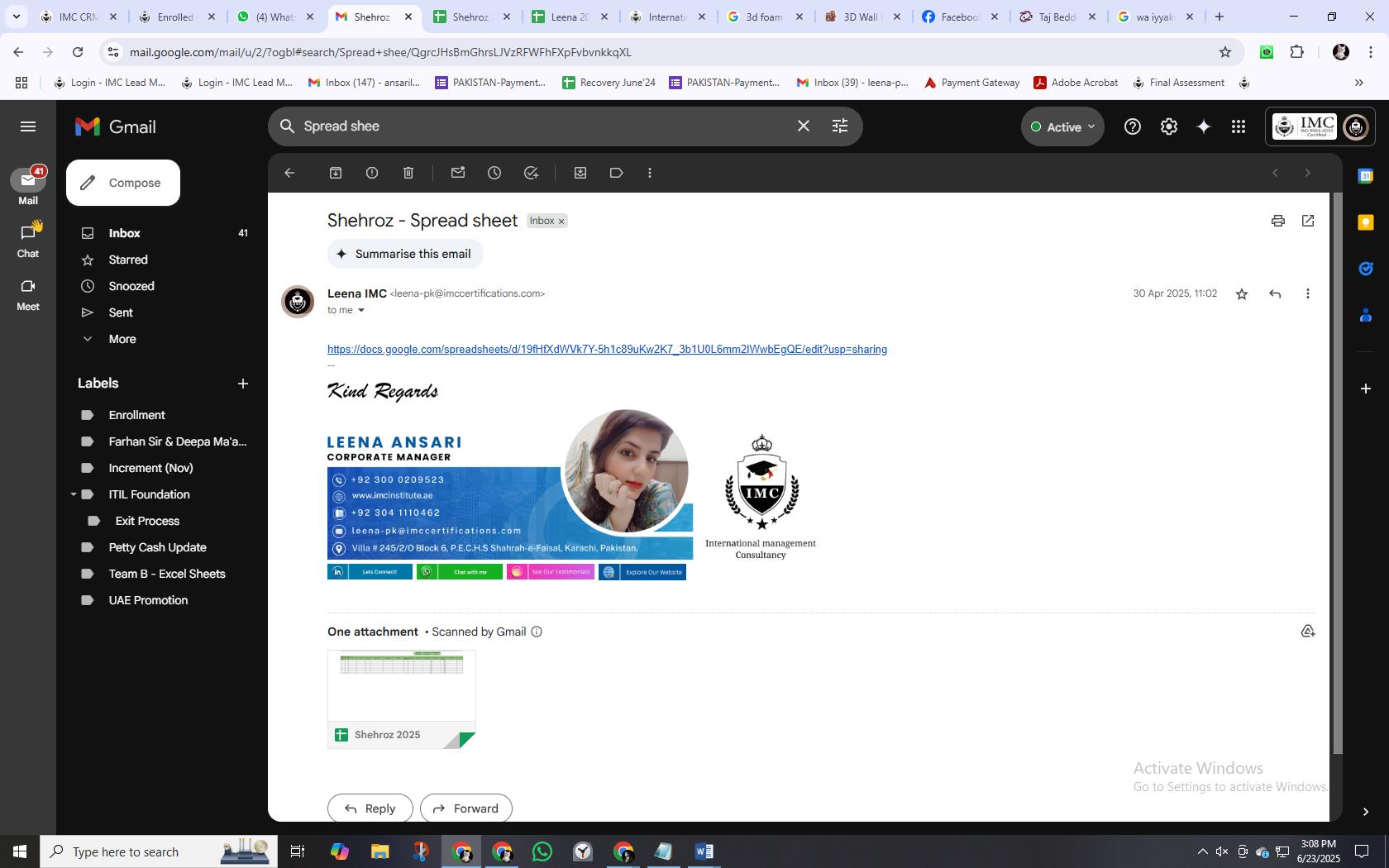The image size is (1389, 868).
Task: Open Windows Start menu
Action: [x=20, y=851]
